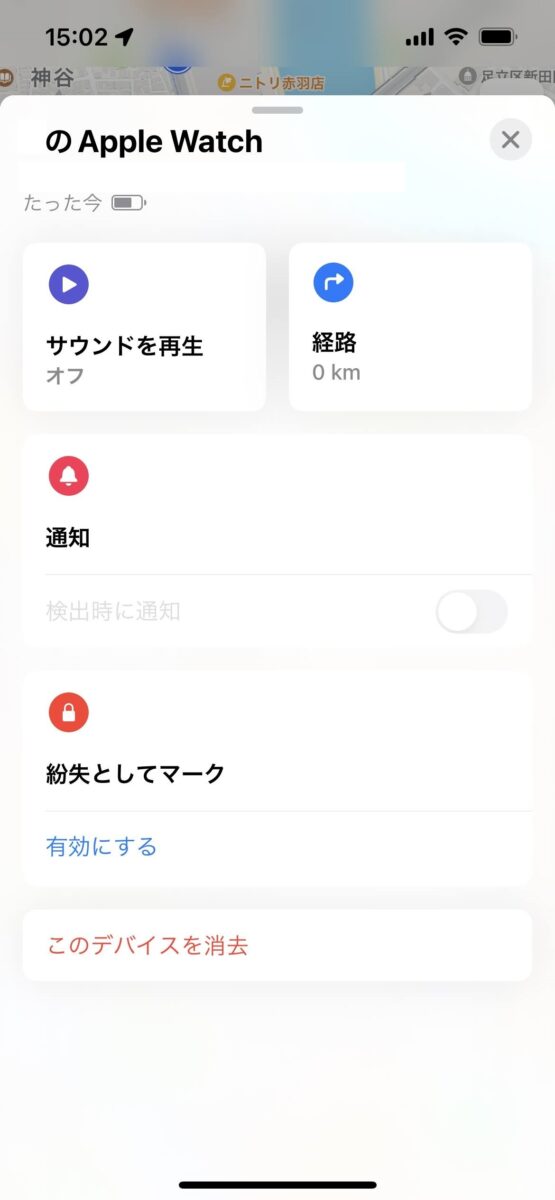Tap the status bar battery indicator

tap(497, 38)
